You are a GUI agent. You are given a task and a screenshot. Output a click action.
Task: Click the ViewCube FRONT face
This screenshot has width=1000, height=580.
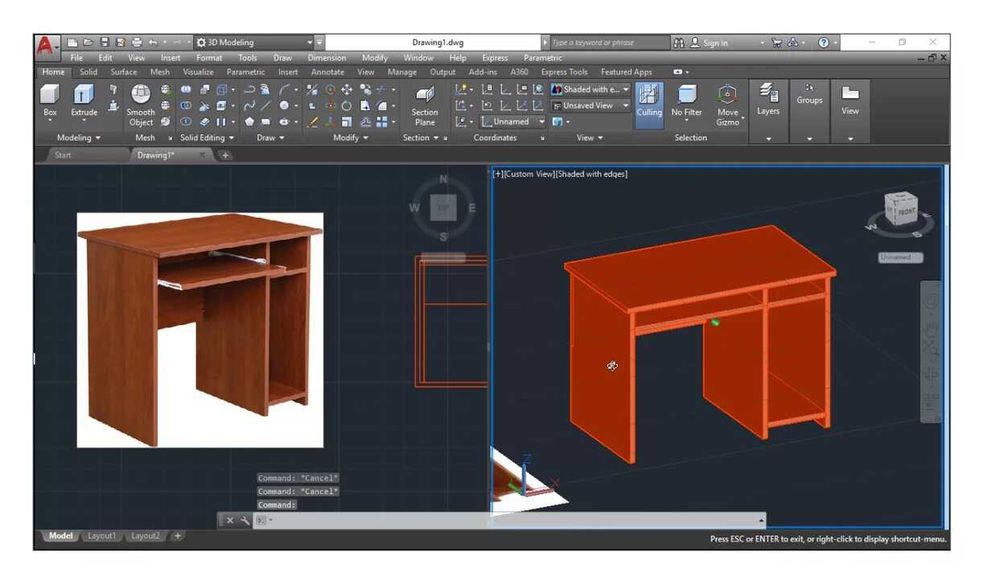[906, 212]
